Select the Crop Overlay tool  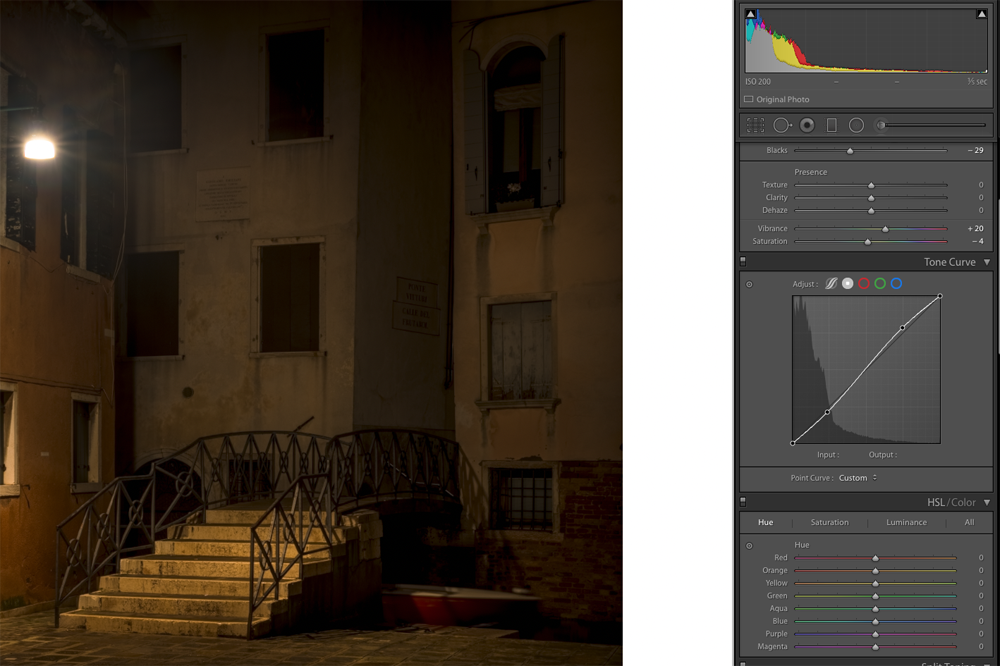755,125
